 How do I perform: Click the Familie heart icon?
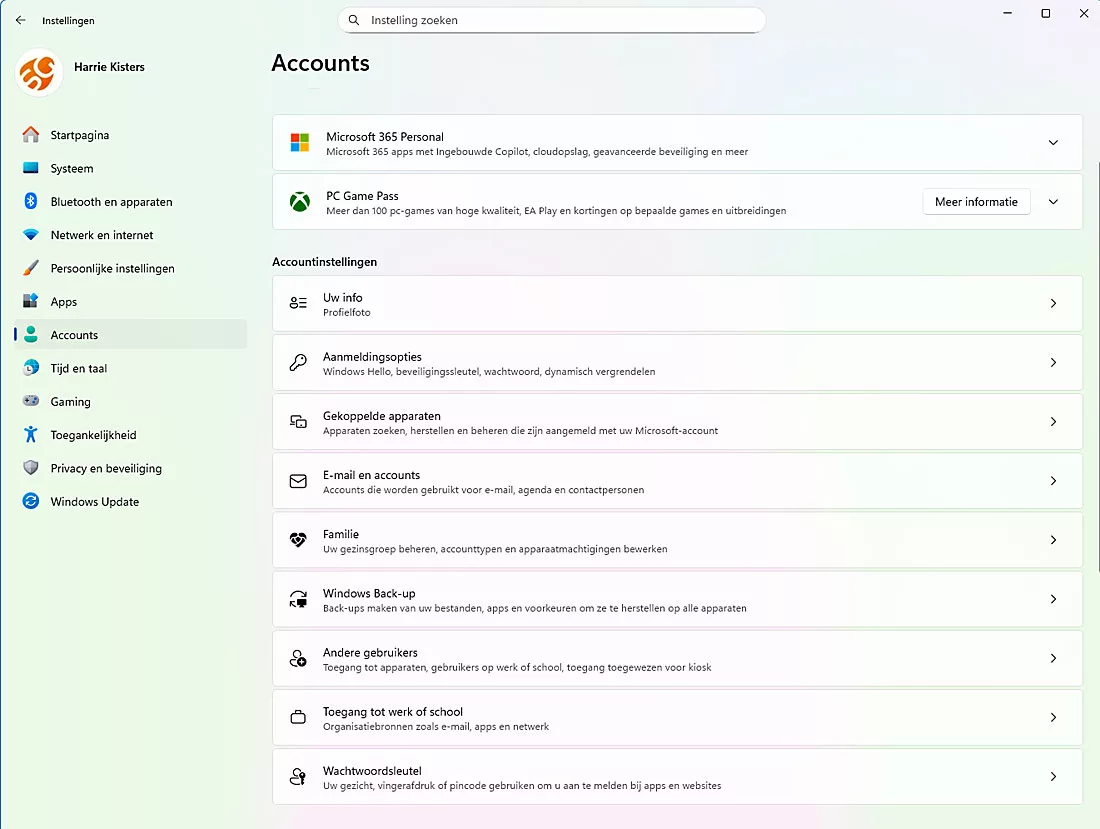(298, 540)
